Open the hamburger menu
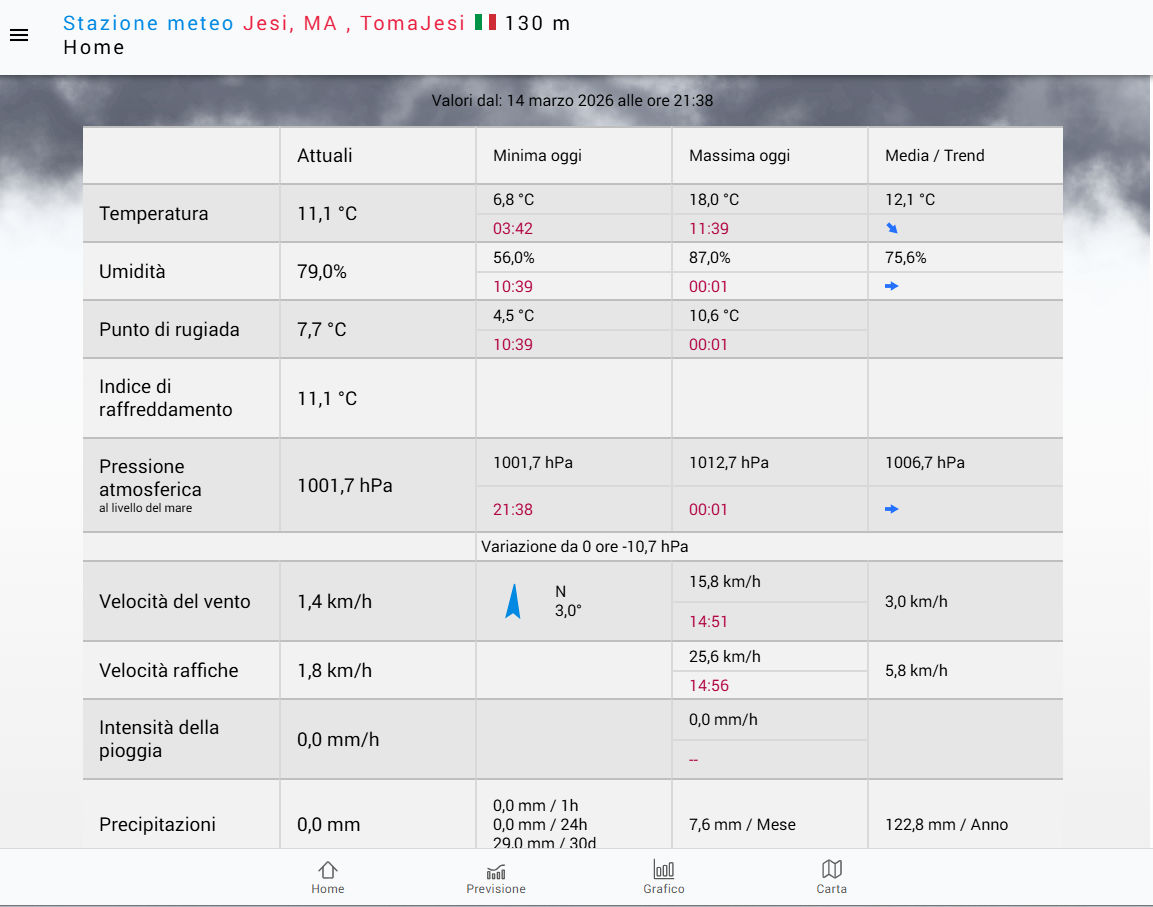This screenshot has height=907, width=1153. 19,35
